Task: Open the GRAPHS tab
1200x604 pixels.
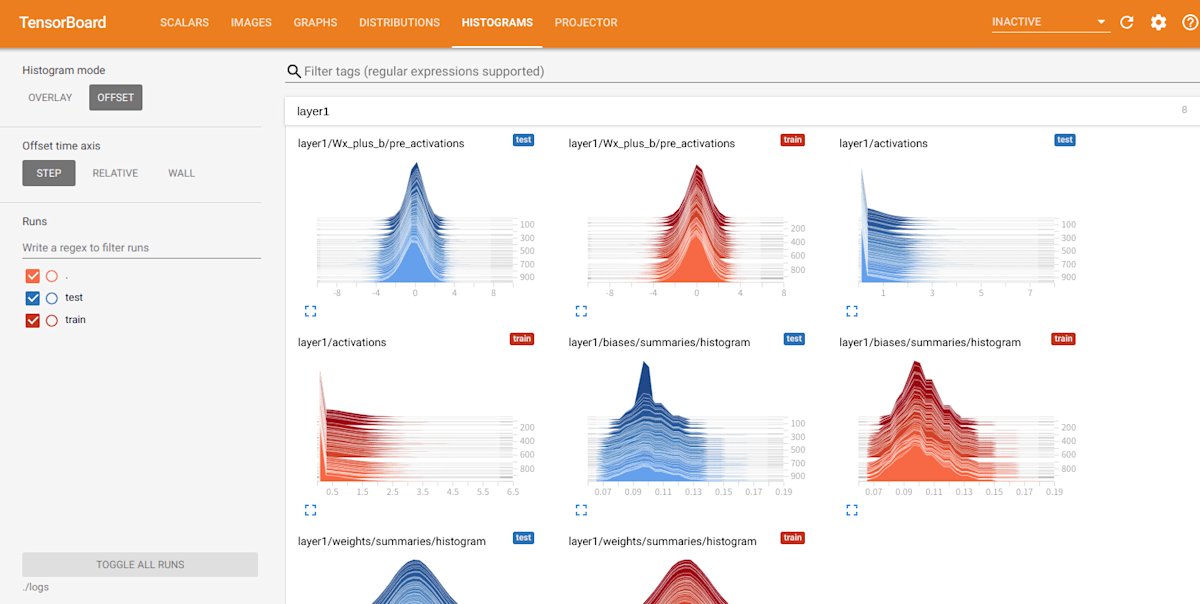Action: coord(315,22)
